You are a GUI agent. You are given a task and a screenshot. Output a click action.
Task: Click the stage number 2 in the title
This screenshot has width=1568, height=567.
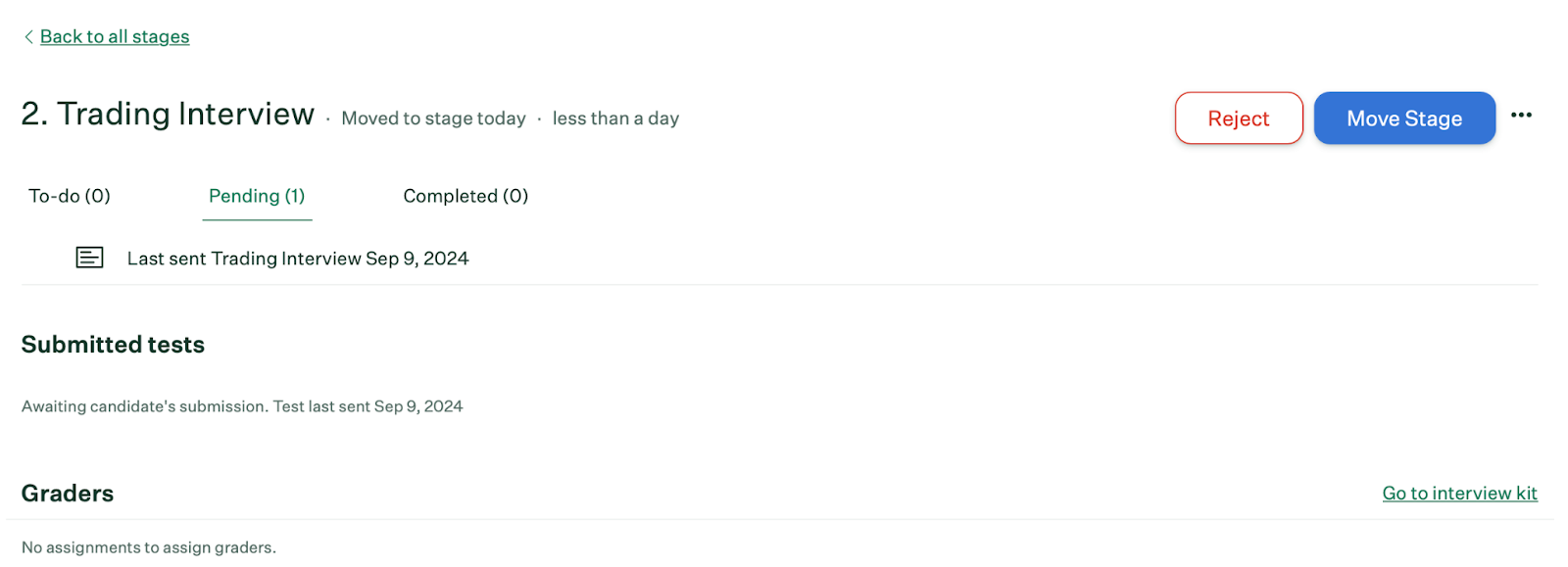pos(31,115)
